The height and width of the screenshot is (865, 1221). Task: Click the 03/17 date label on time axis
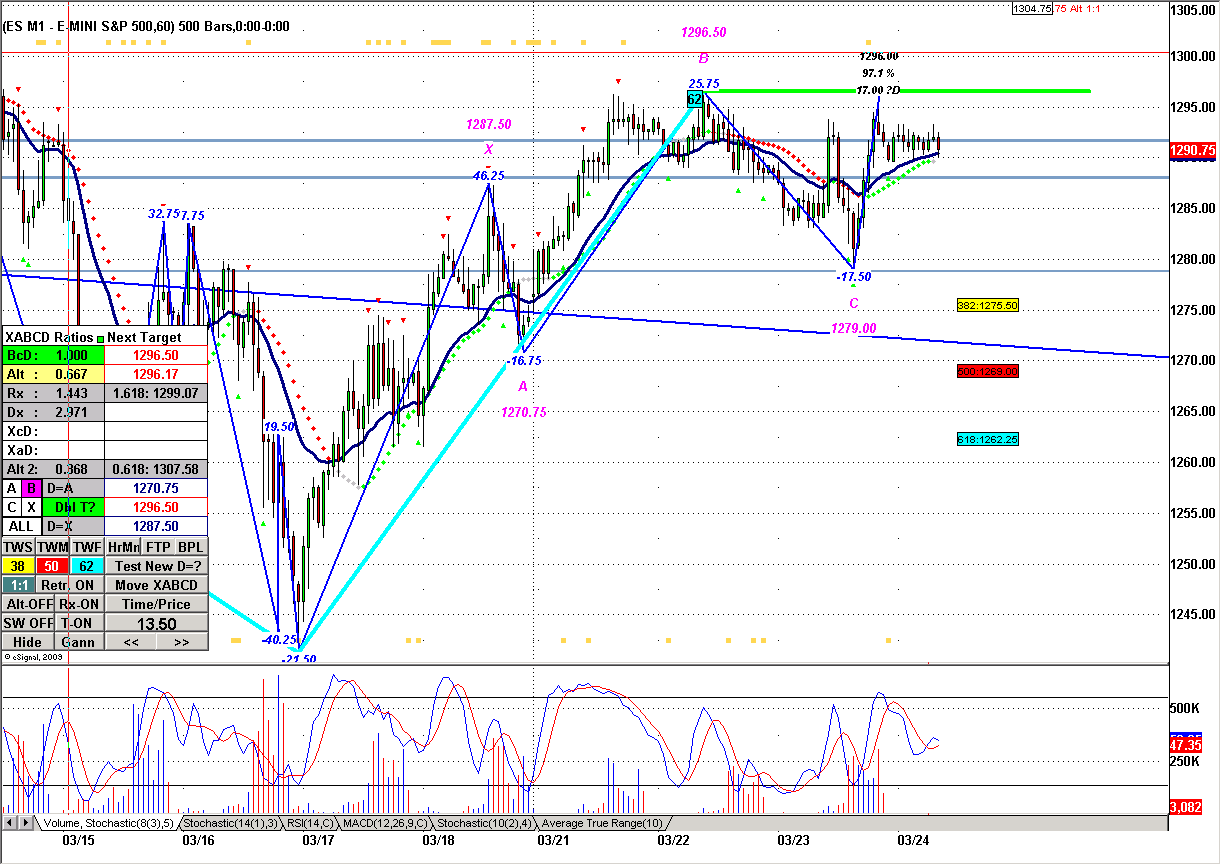click(x=318, y=841)
